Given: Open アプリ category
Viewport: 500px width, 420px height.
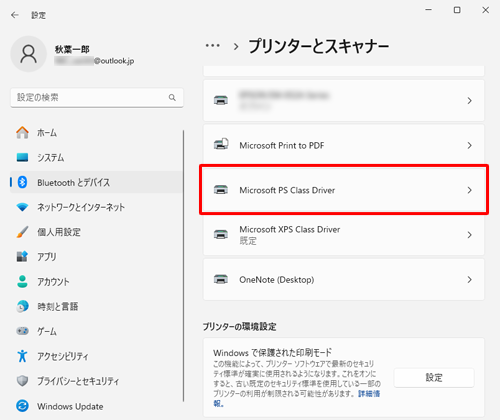Looking at the screenshot, I should (x=96, y=257).
